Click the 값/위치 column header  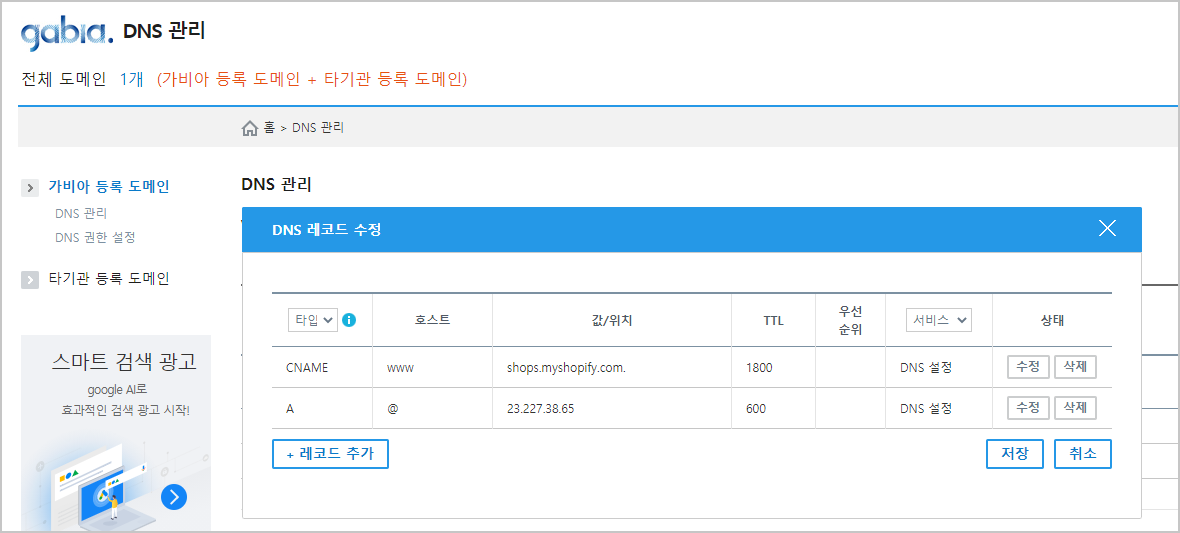pyautogui.click(x=612, y=320)
